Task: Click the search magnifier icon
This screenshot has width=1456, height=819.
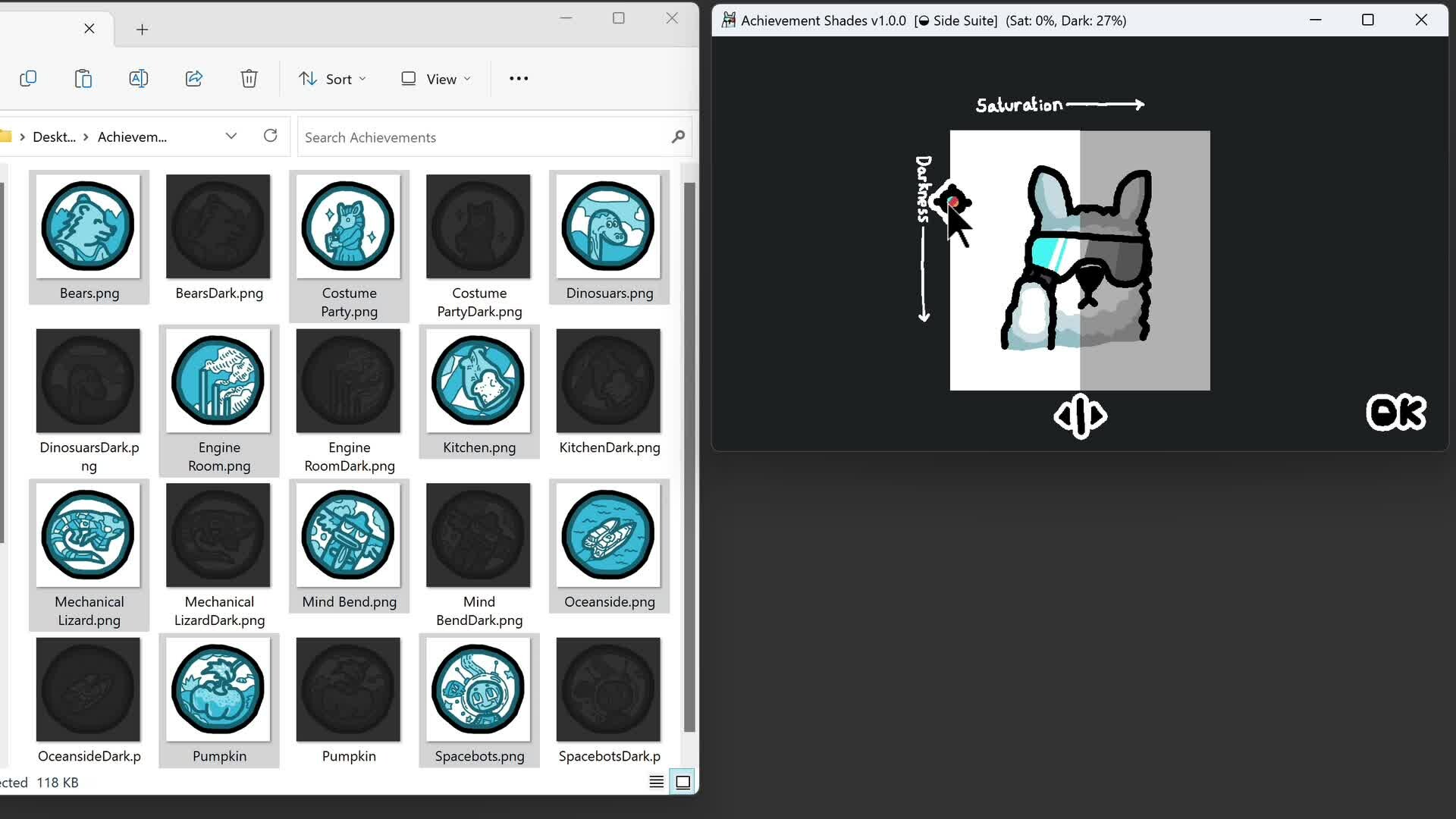Action: [x=678, y=137]
